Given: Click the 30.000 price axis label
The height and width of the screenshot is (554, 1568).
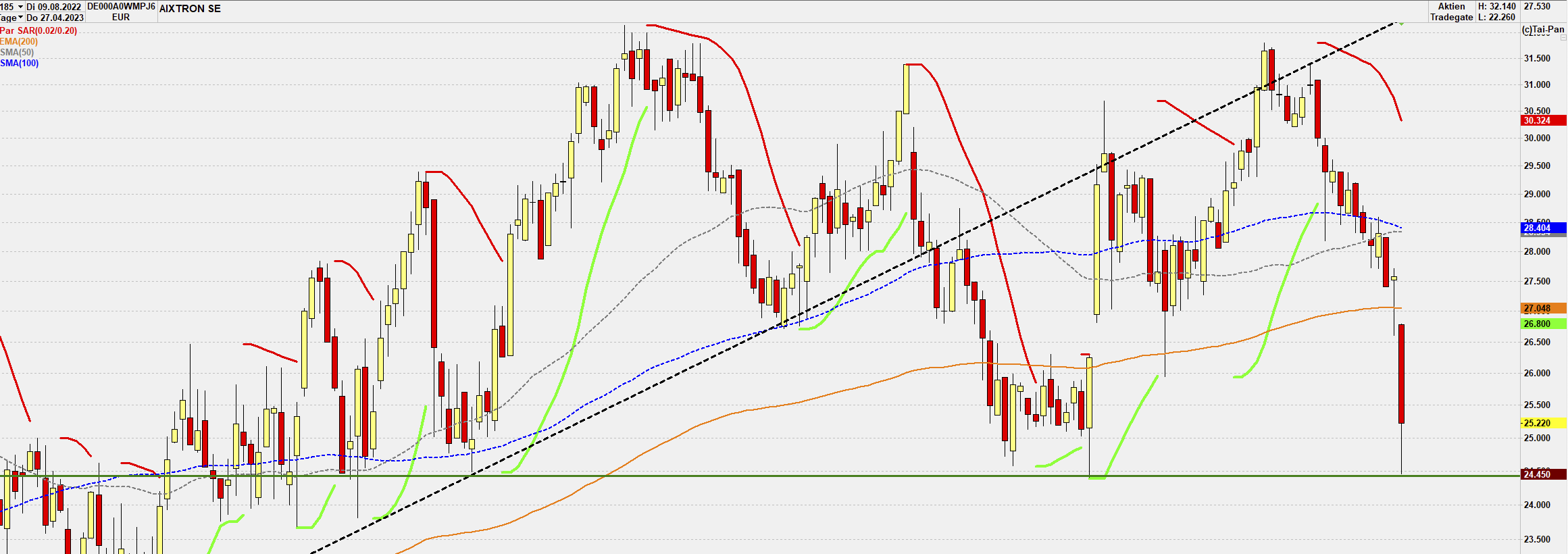Looking at the screenshot, I should click(x=1537, y=138).
